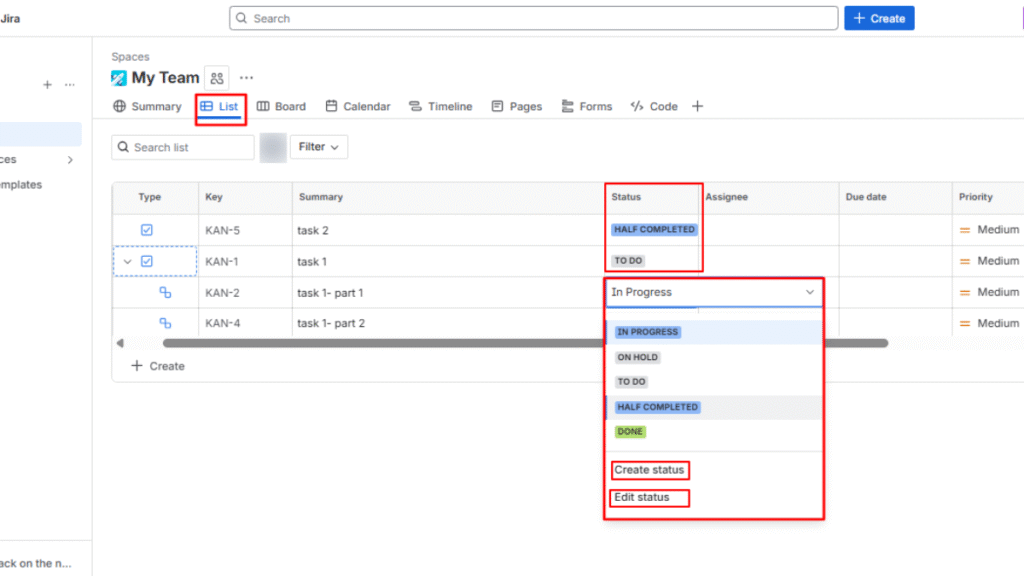The height and width of the screenshot is (576, 1024).
Task: Collapse the KAN-1 subtask expander chevron
Action: pos(128,260)
